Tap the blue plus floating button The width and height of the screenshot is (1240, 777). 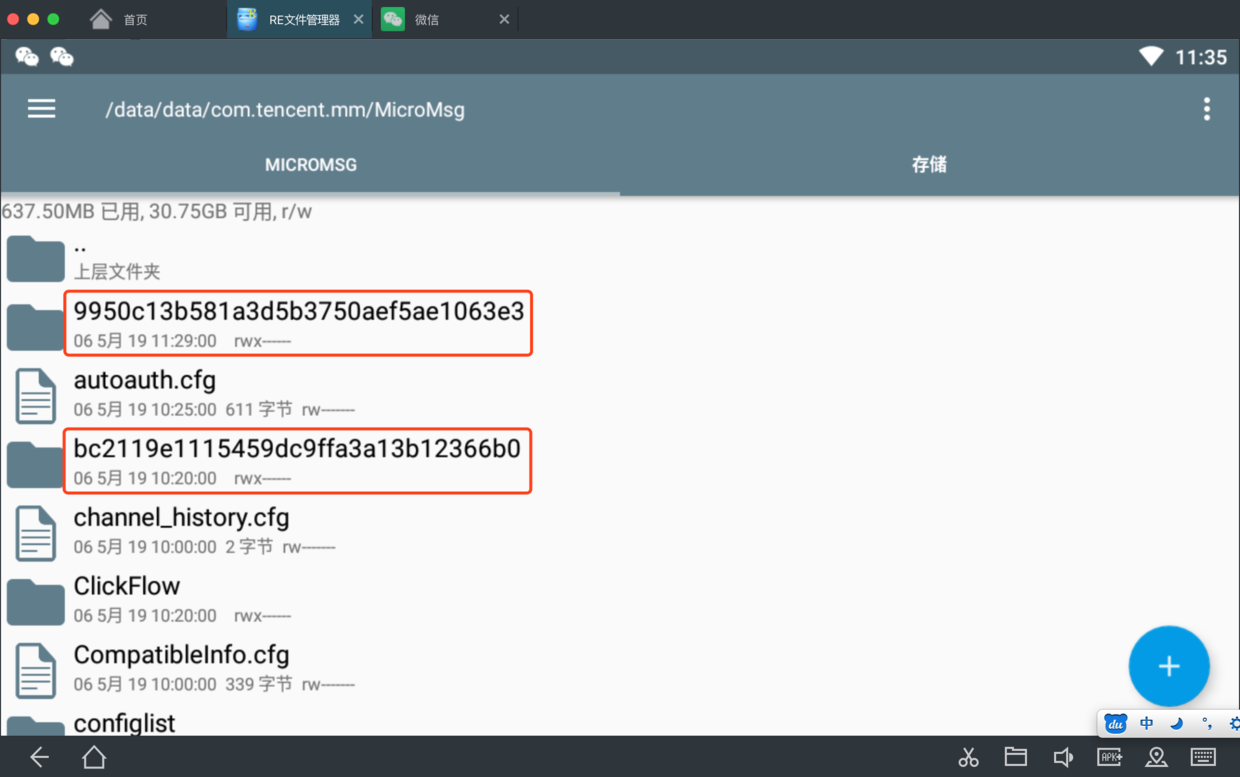pyautogui.click(x=1169, y=666)
